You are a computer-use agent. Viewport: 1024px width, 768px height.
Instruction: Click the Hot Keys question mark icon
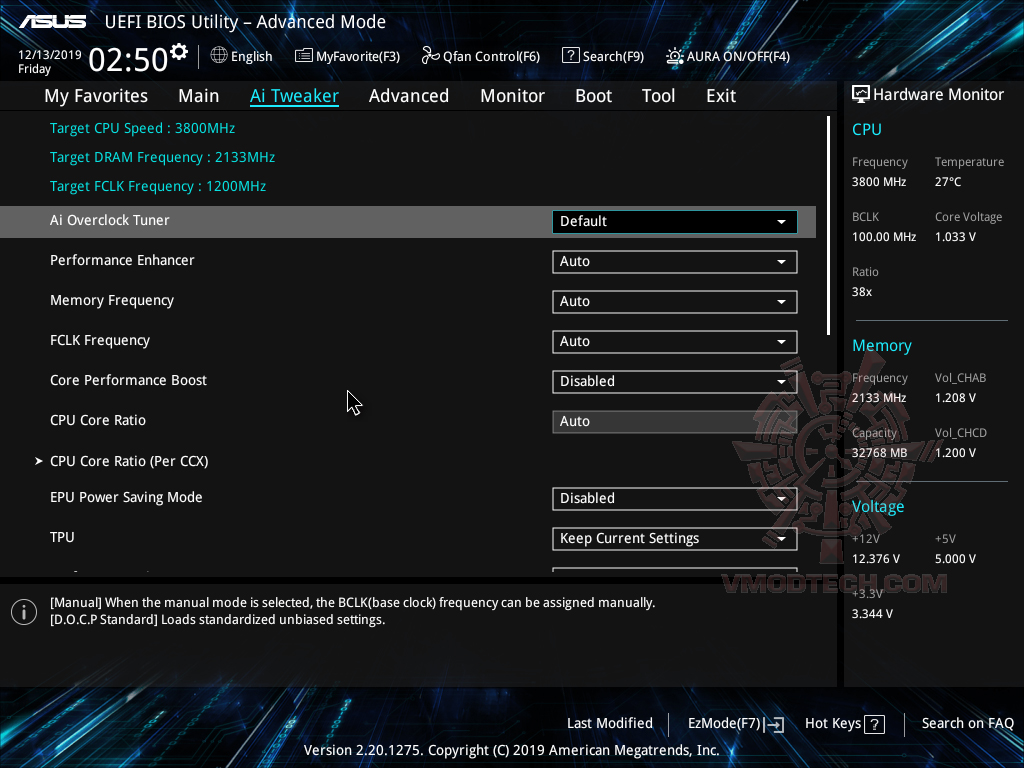[x=874, y=724]
